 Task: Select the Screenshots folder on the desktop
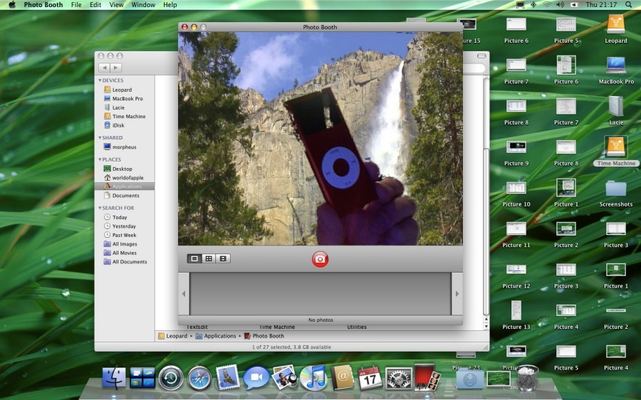pyautogui.click(x=616, y=193)
